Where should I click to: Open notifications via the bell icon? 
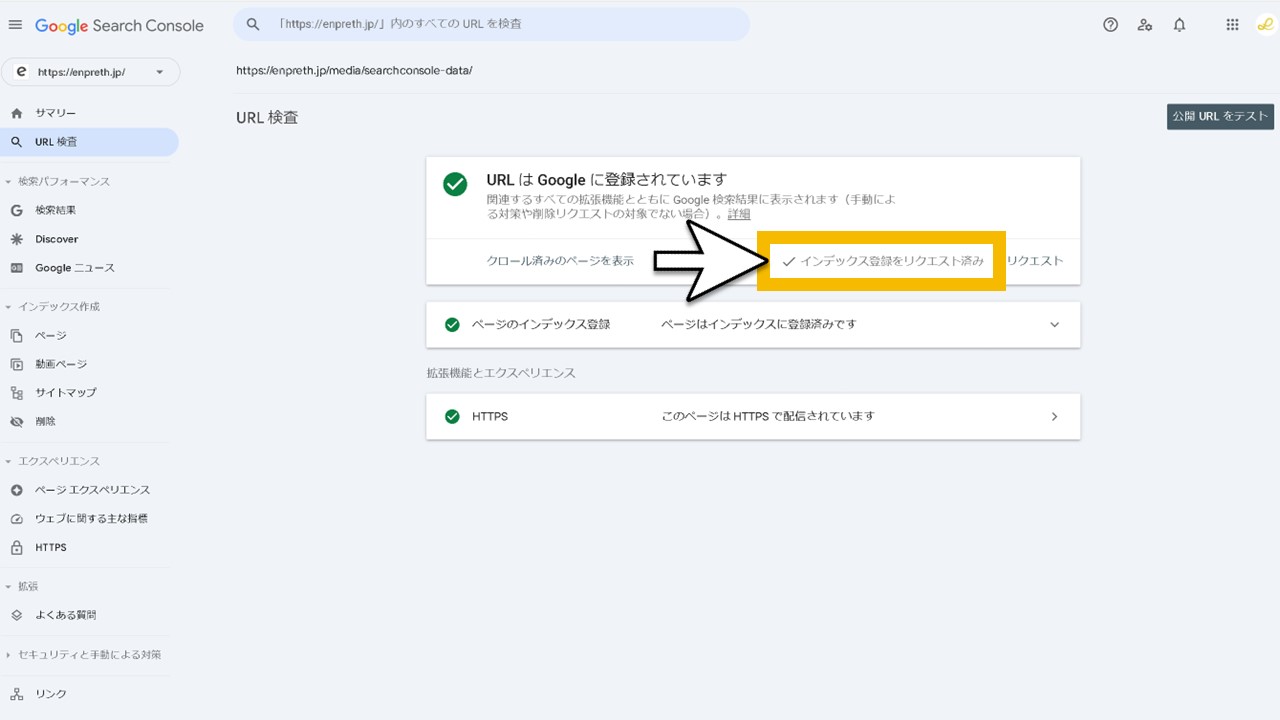1179,24
